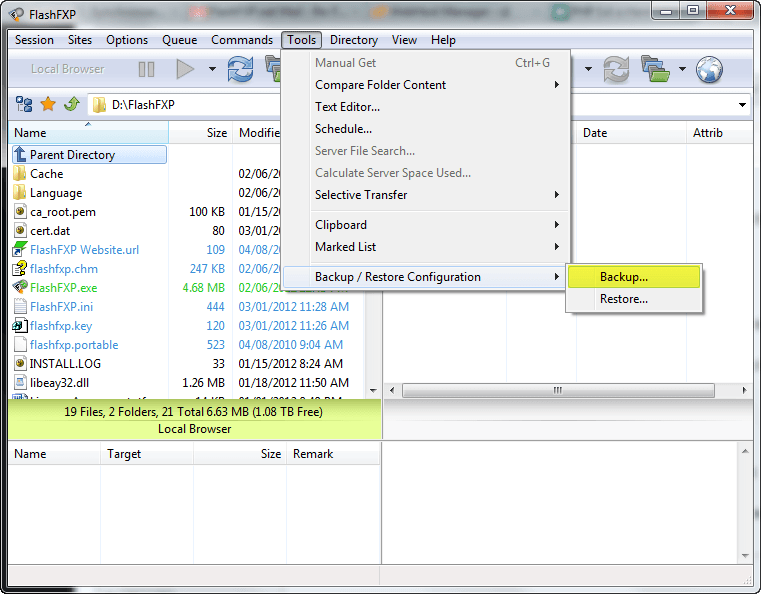Open the Sites menu

[80, 40]
